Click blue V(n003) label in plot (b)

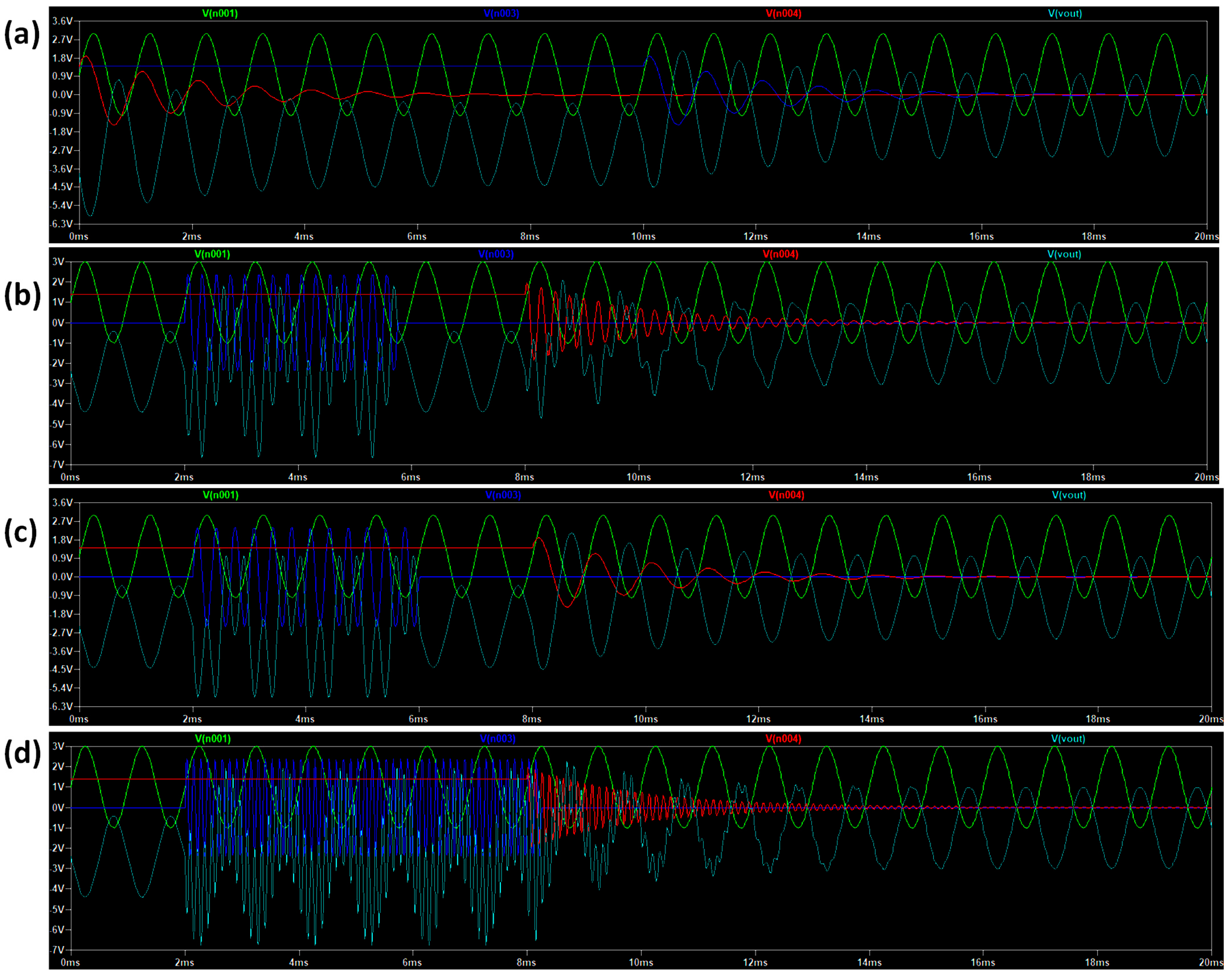496,254
